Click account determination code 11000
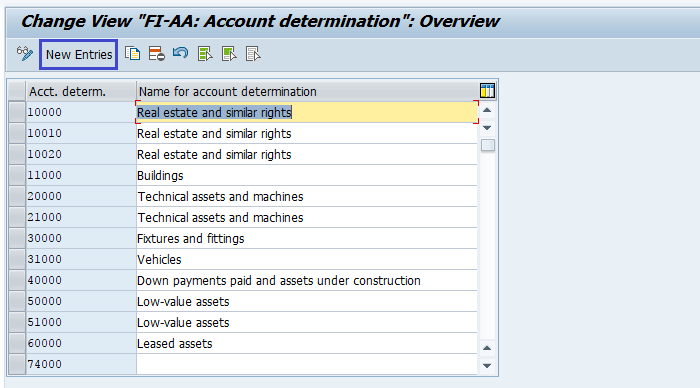This screenshot has height=388, width=700. 81,175
